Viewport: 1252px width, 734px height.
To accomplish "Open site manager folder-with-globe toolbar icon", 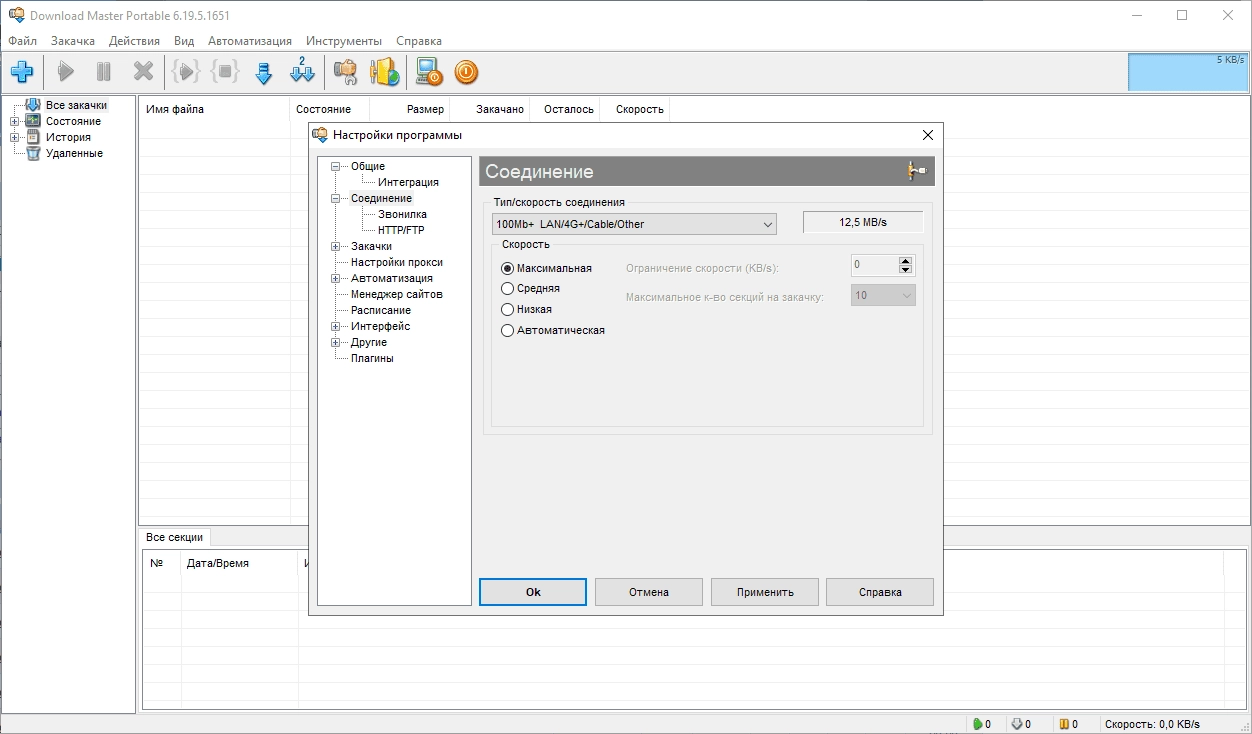I will pyautogui.click(x=385, y=71).
